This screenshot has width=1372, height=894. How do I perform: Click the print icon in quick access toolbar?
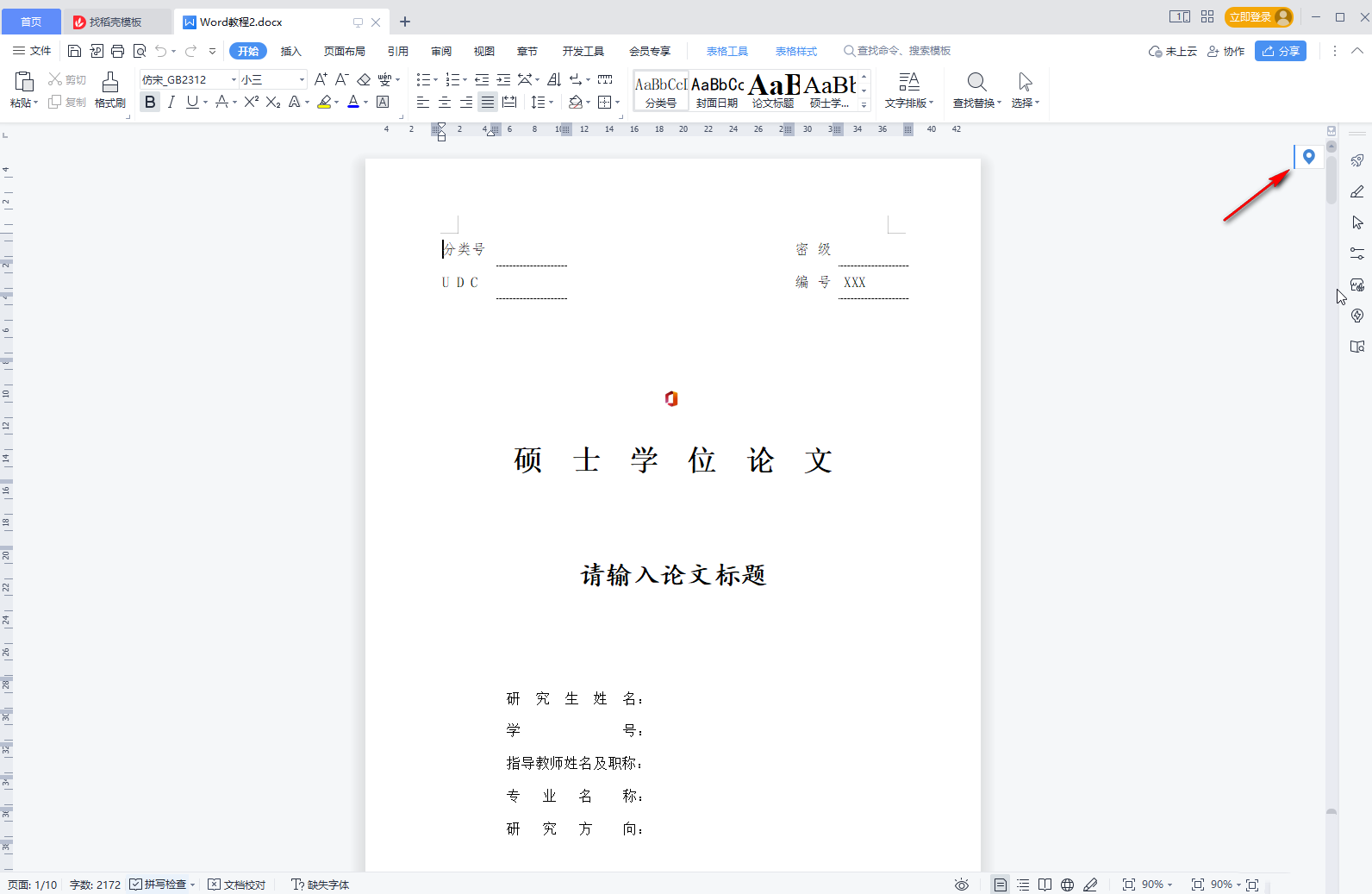point(118,51)
